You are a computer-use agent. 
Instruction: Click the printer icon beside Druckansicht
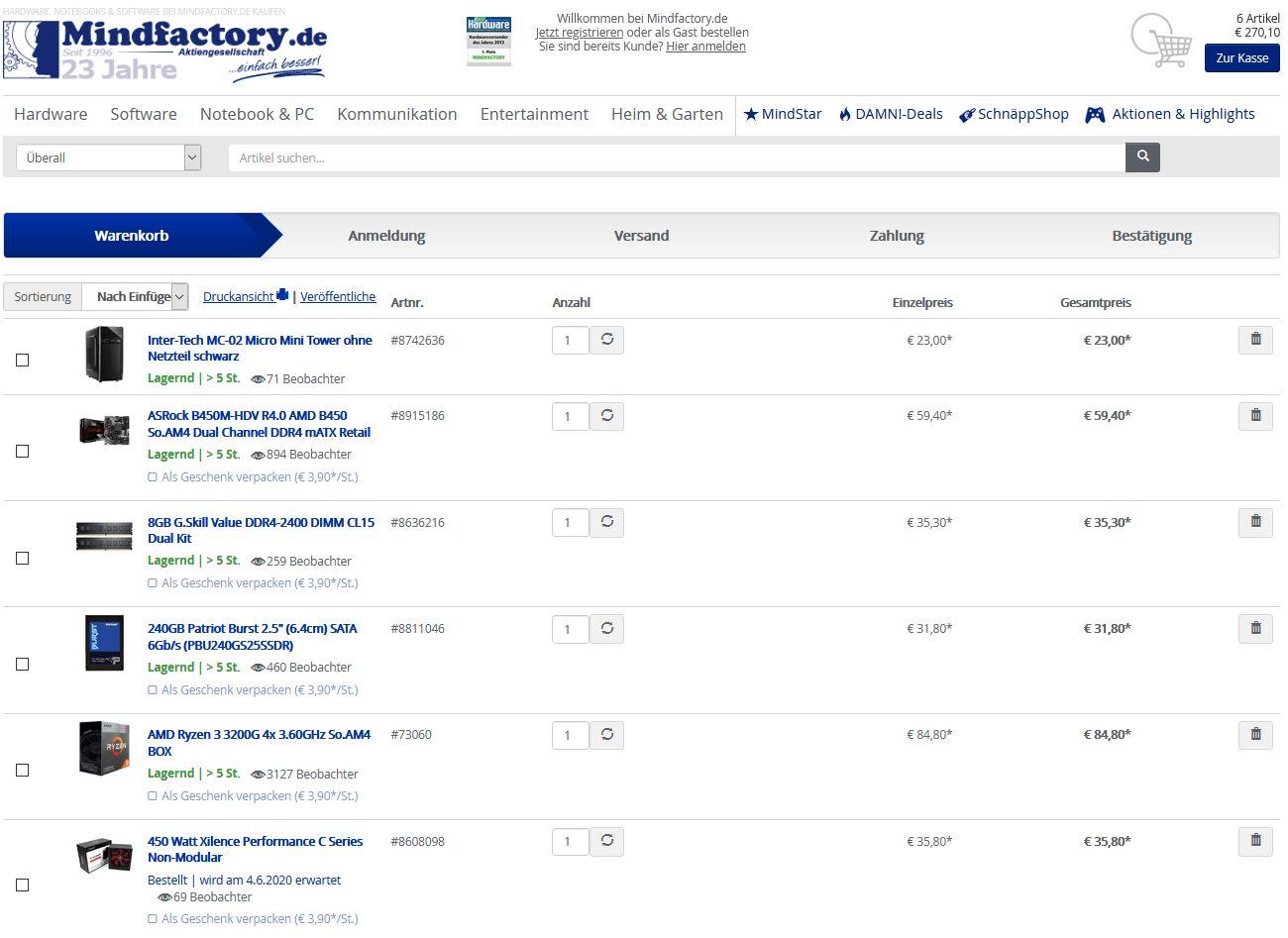pos(282,295)
